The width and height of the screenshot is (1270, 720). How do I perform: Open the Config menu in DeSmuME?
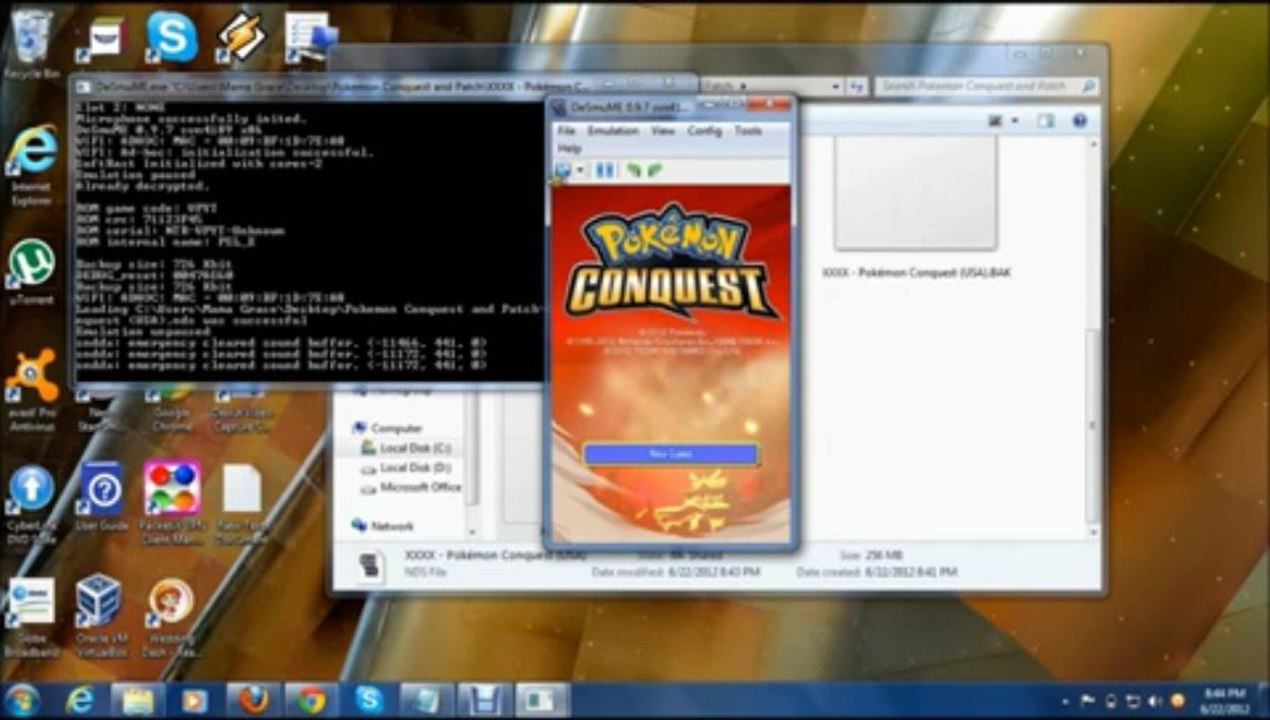pos(704,131)
